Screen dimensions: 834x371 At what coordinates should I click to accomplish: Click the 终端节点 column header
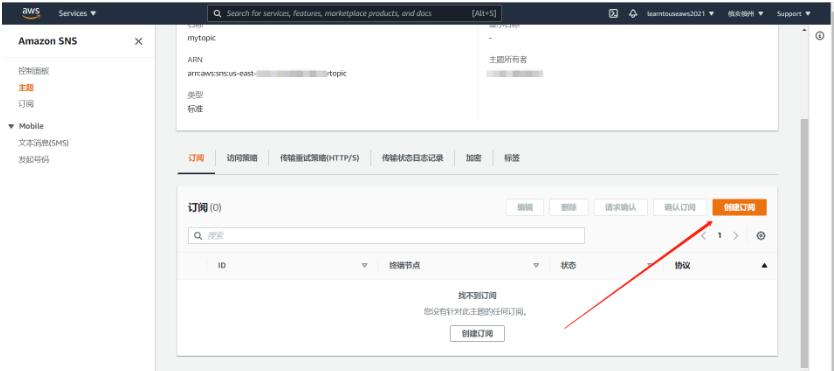click(x=405, y=265)
